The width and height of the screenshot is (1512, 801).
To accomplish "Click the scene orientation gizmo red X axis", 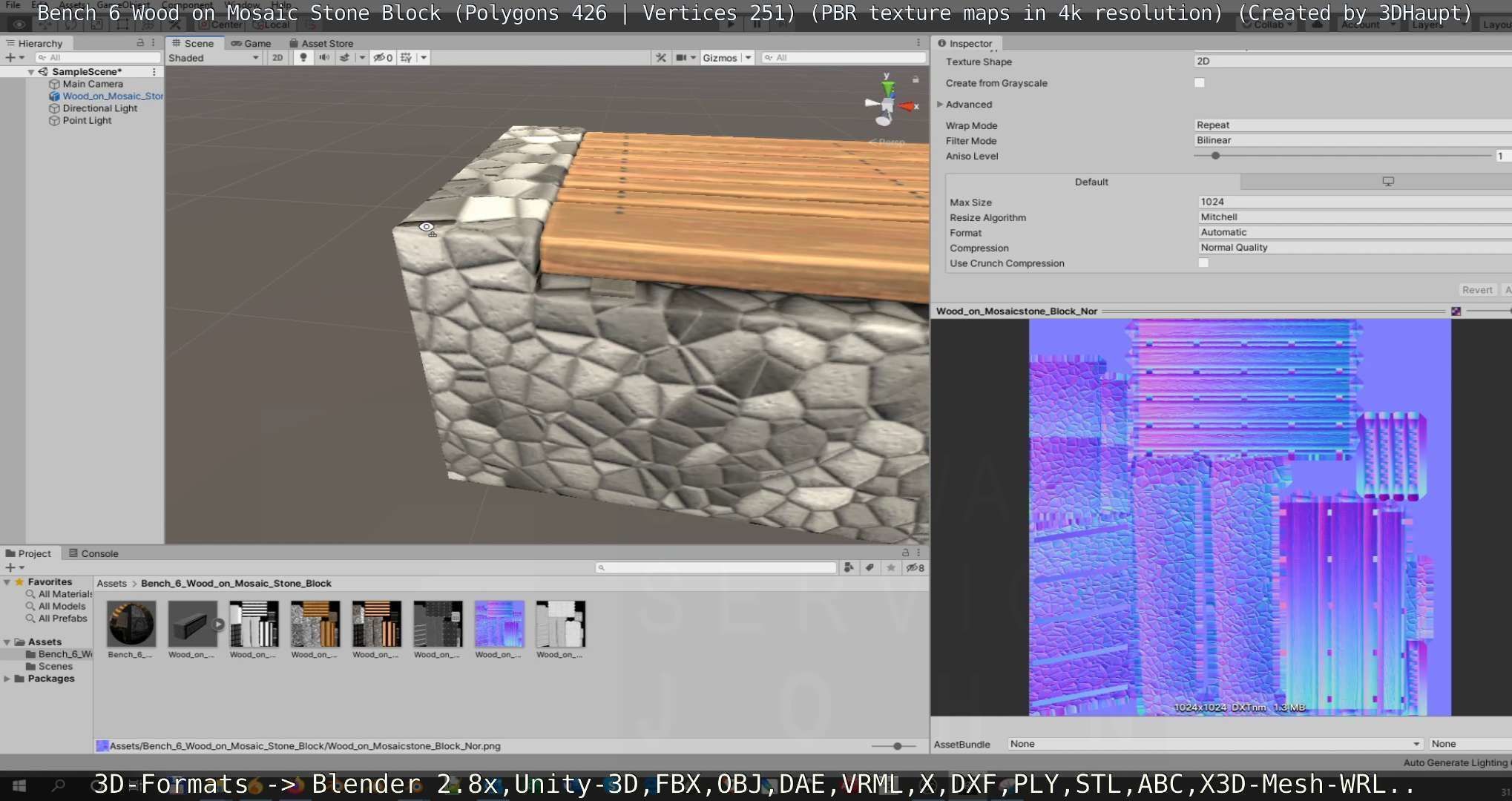I will 908,107.
